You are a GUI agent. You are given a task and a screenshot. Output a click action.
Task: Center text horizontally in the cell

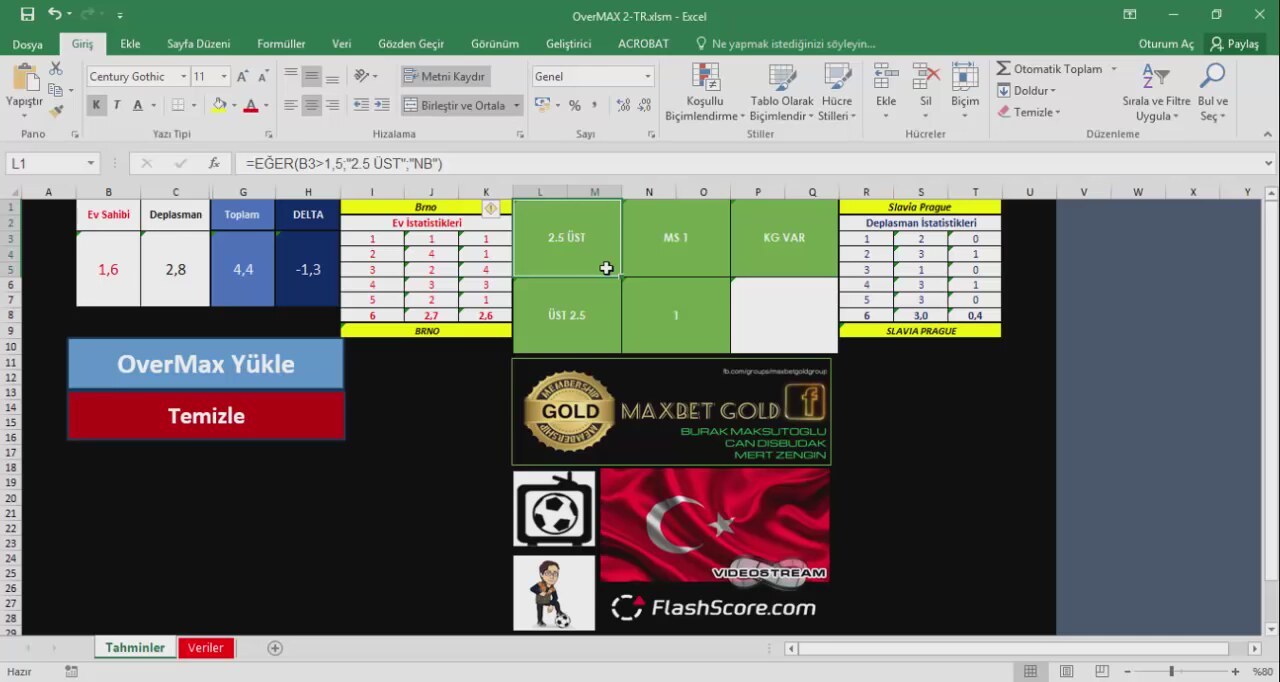tap(312, 105)
